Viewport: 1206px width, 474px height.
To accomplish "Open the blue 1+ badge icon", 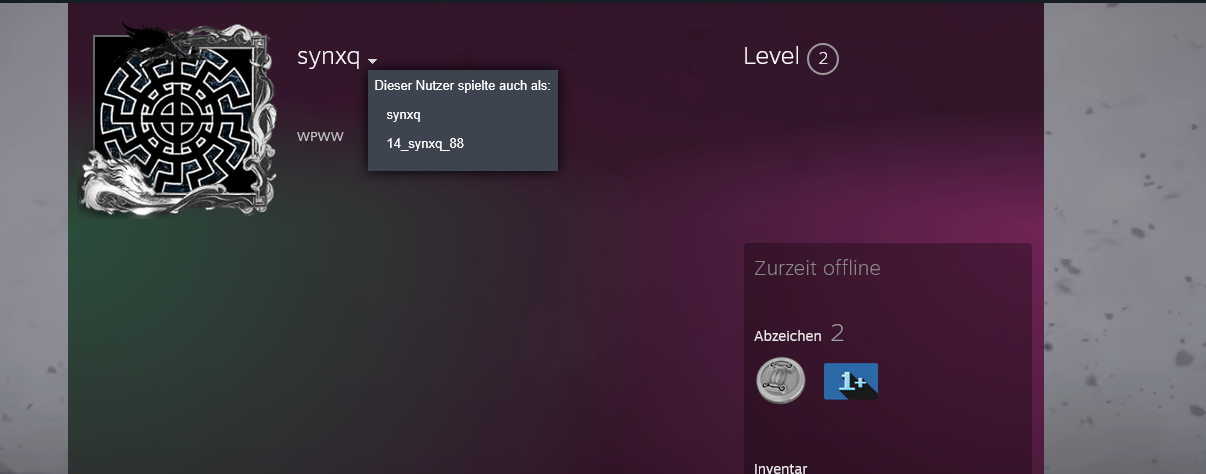I will click(851, 381).
